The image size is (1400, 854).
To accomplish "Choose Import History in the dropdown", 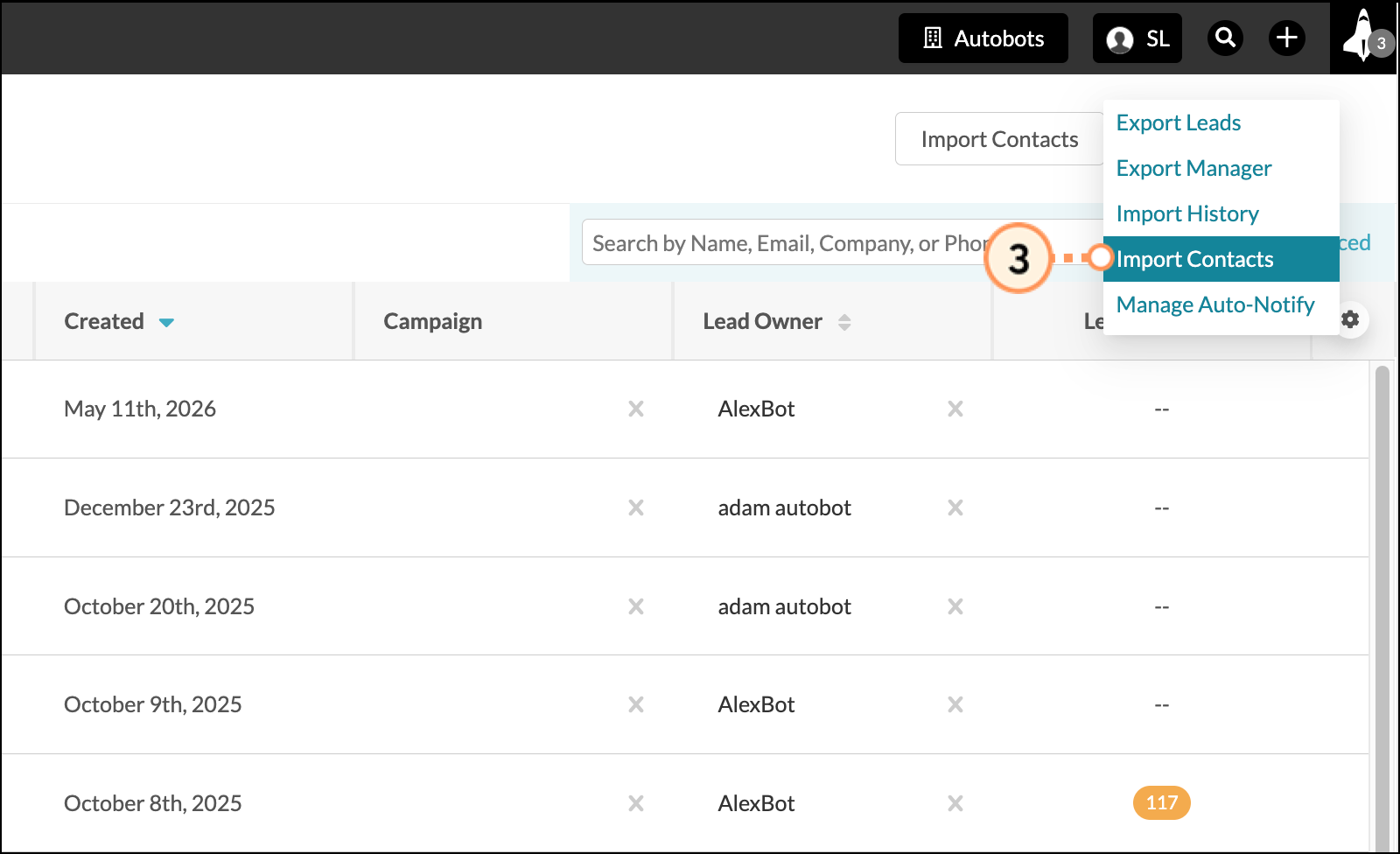I will [1187, 213].
